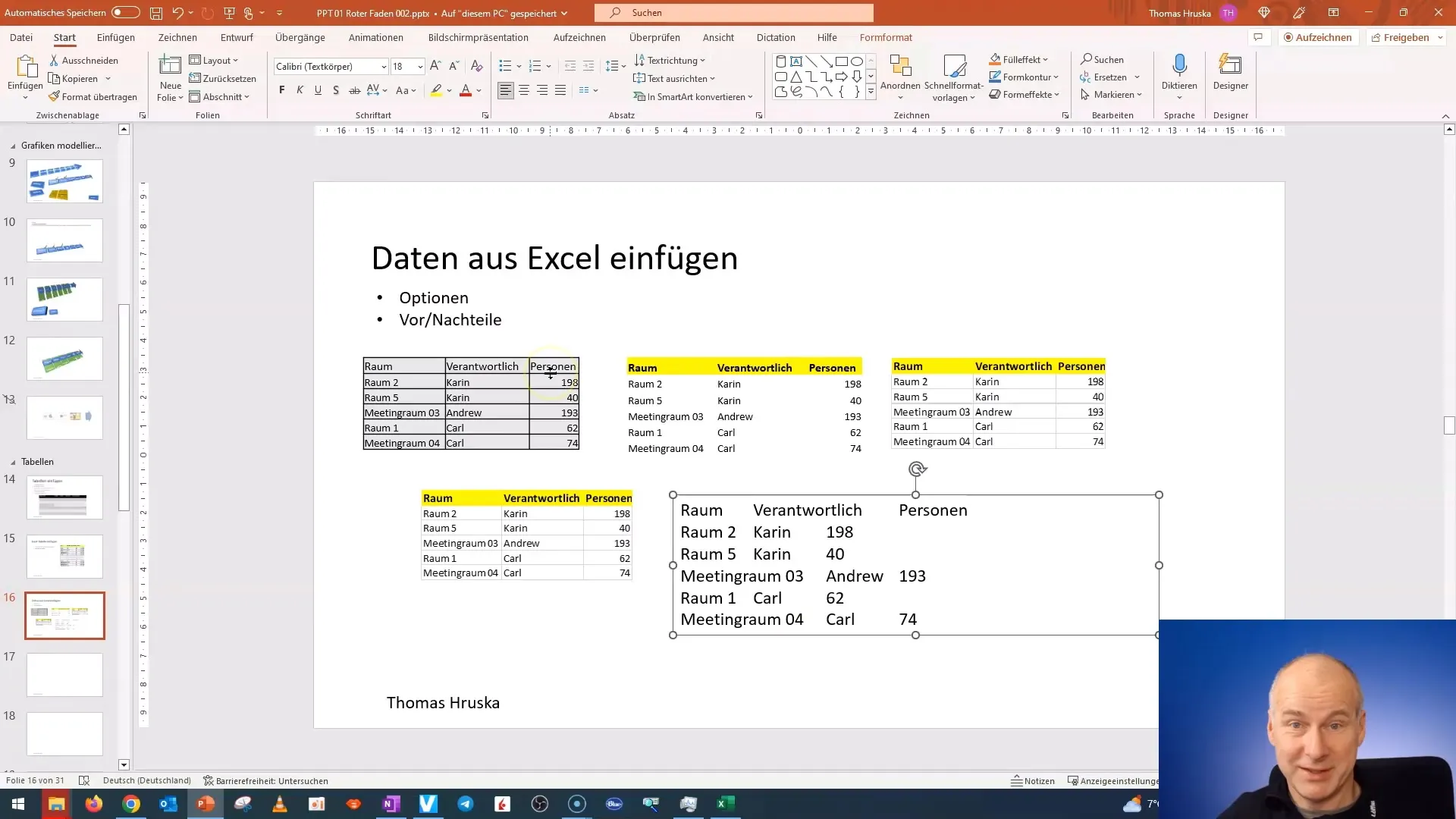Toggle text shadow (S)
The height and width of the screenshot is (819, 1456).
336,90
